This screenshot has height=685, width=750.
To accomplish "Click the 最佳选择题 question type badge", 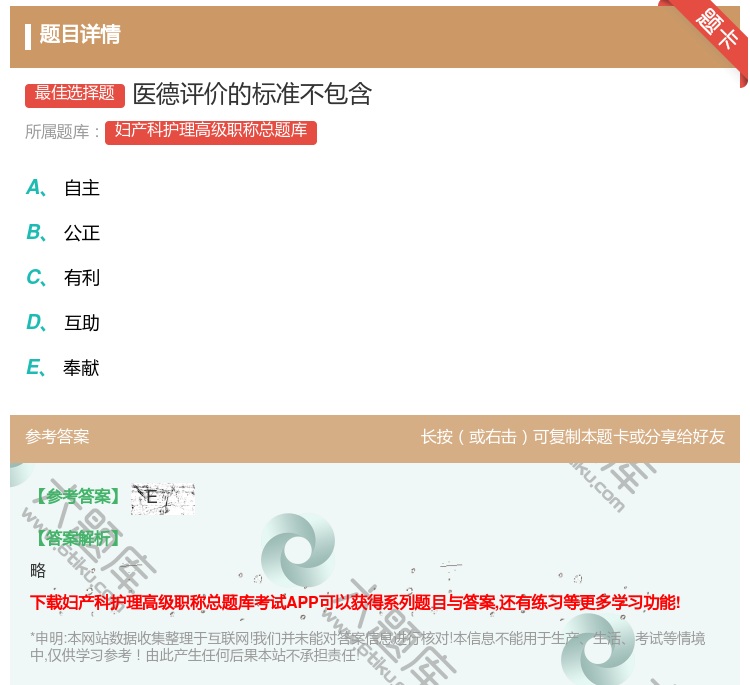I will [75, 94].
